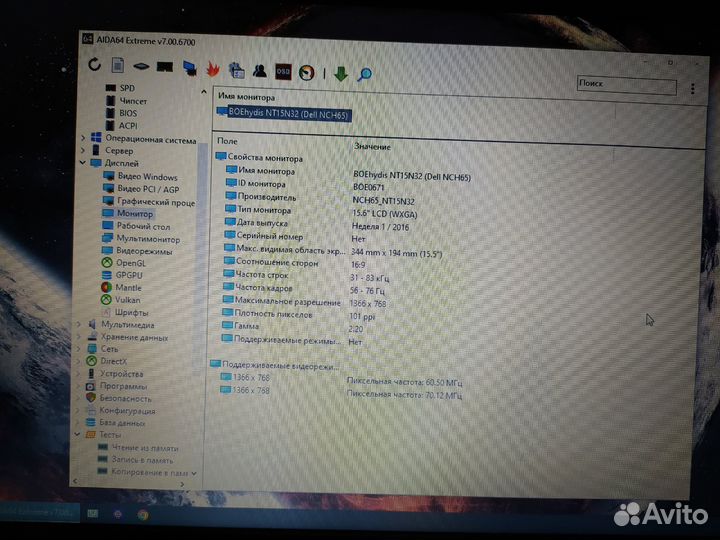The height and width of the screenshot is (540, 720).
Task: Click the tree horizontal scroll-right arrow
Action: click(182, 484)
